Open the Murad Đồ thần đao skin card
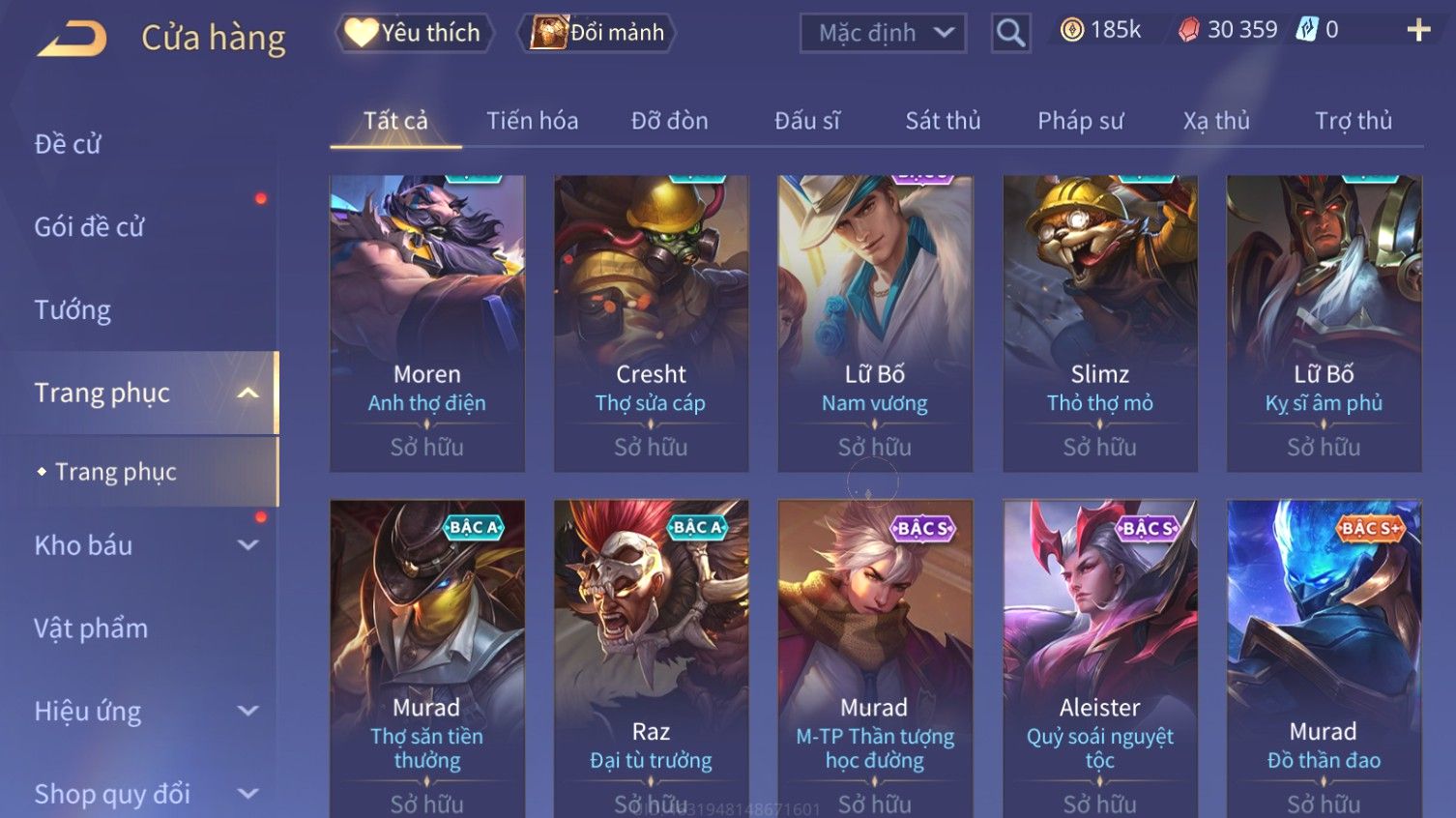This screenshot has height=818, width=1456. click(x=1324, y=658)
